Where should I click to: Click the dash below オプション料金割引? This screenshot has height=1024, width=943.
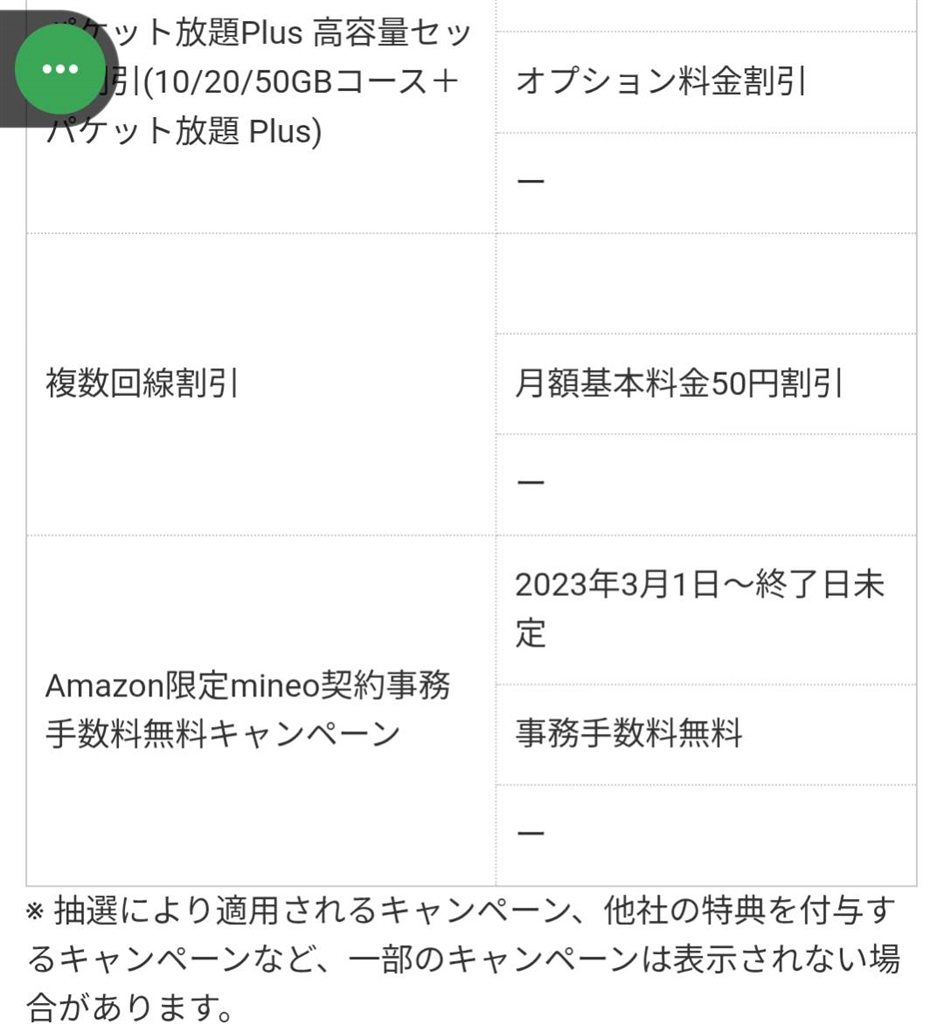[x=530, y=183]
